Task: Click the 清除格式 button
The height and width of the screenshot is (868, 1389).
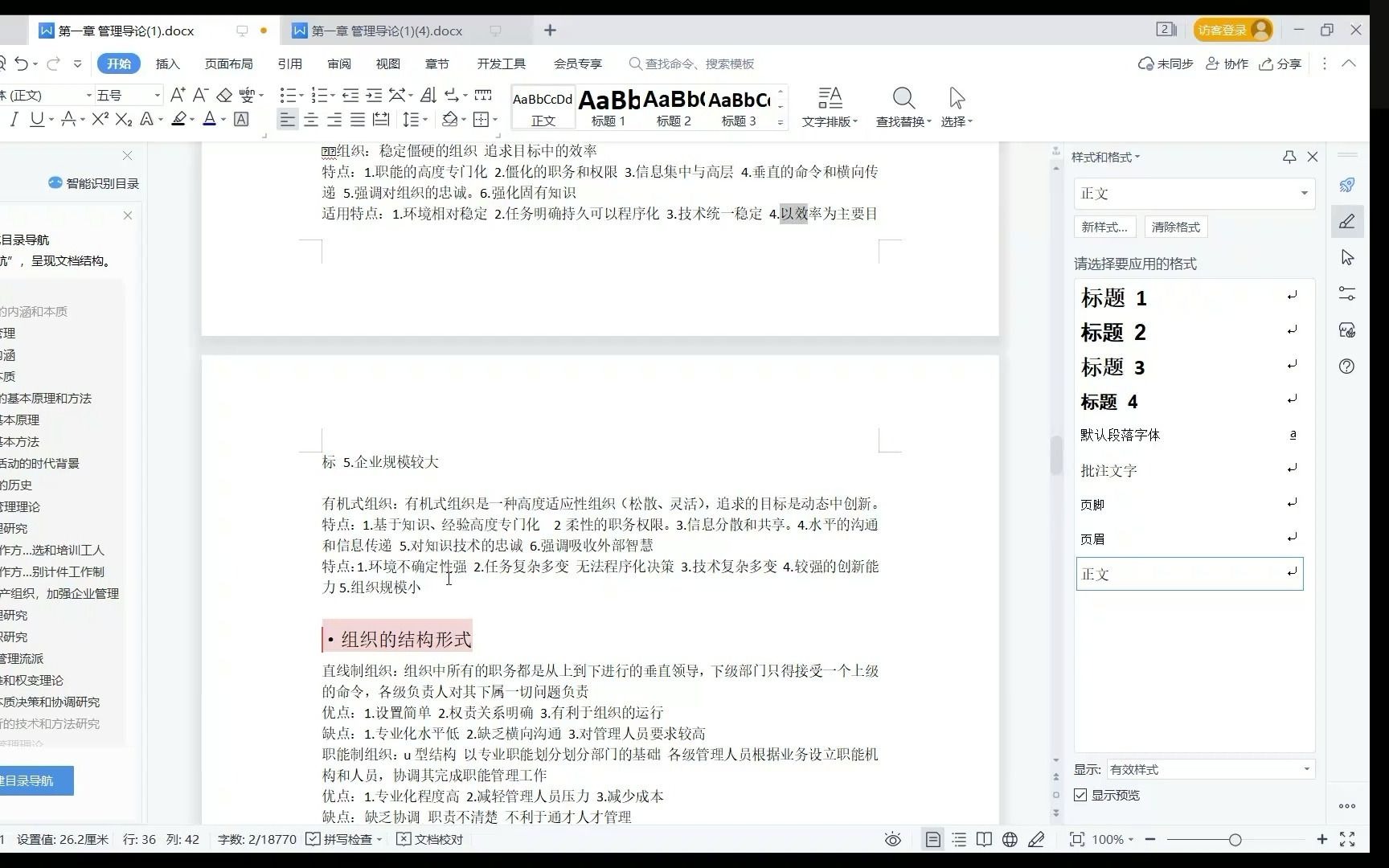Action: pyautogui.click(x=1175, y=227)
